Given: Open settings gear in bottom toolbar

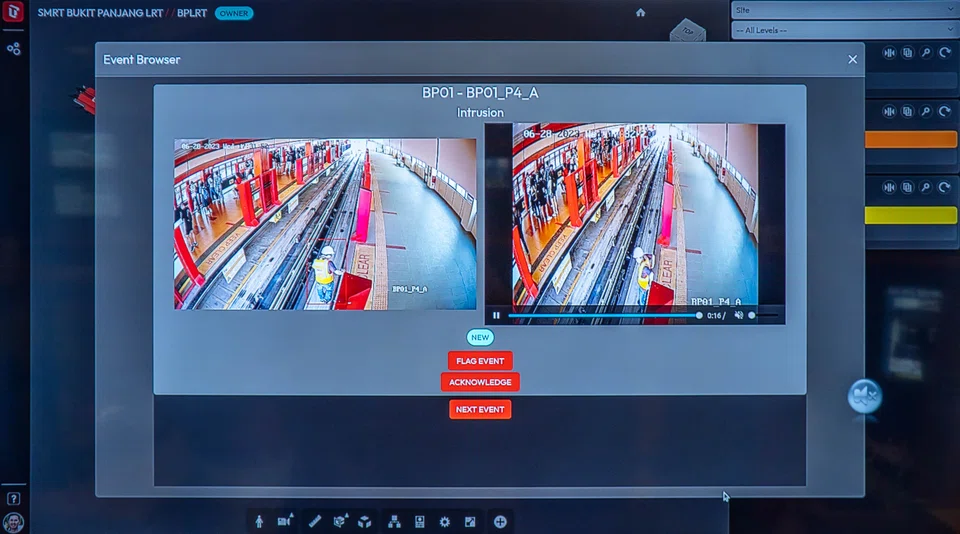Looking at the screenshot, I should click(444, 522).
